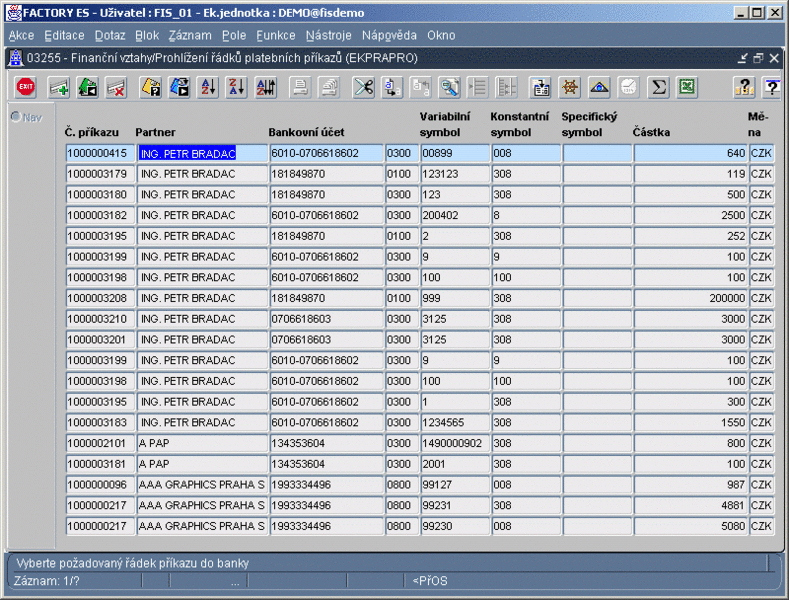Open the advanced sort settings icon
Viewport: 789px width, 600px height.
tap(266, 87)
